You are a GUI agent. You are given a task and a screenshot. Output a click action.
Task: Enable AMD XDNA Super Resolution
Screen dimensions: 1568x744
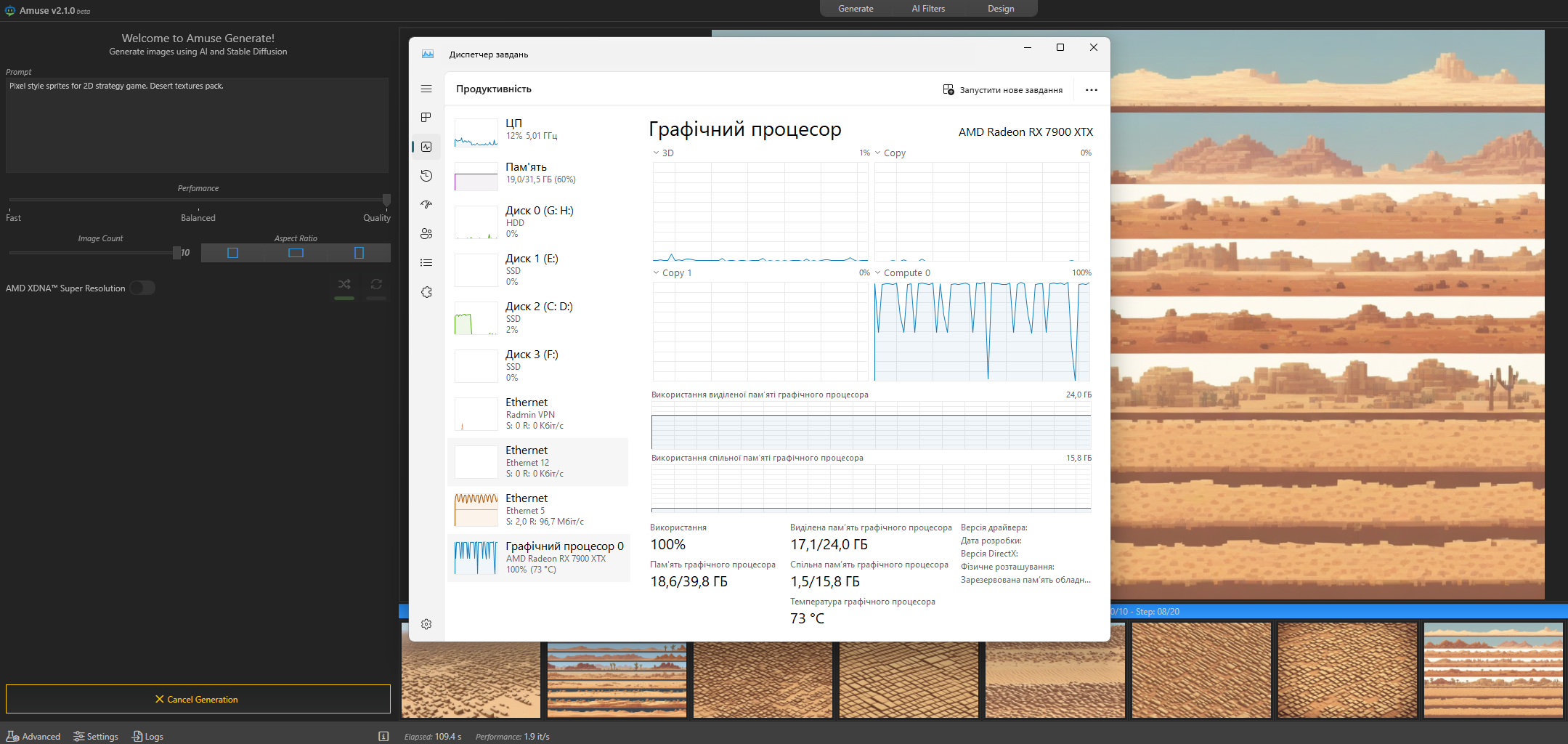[x=142, y=288]
